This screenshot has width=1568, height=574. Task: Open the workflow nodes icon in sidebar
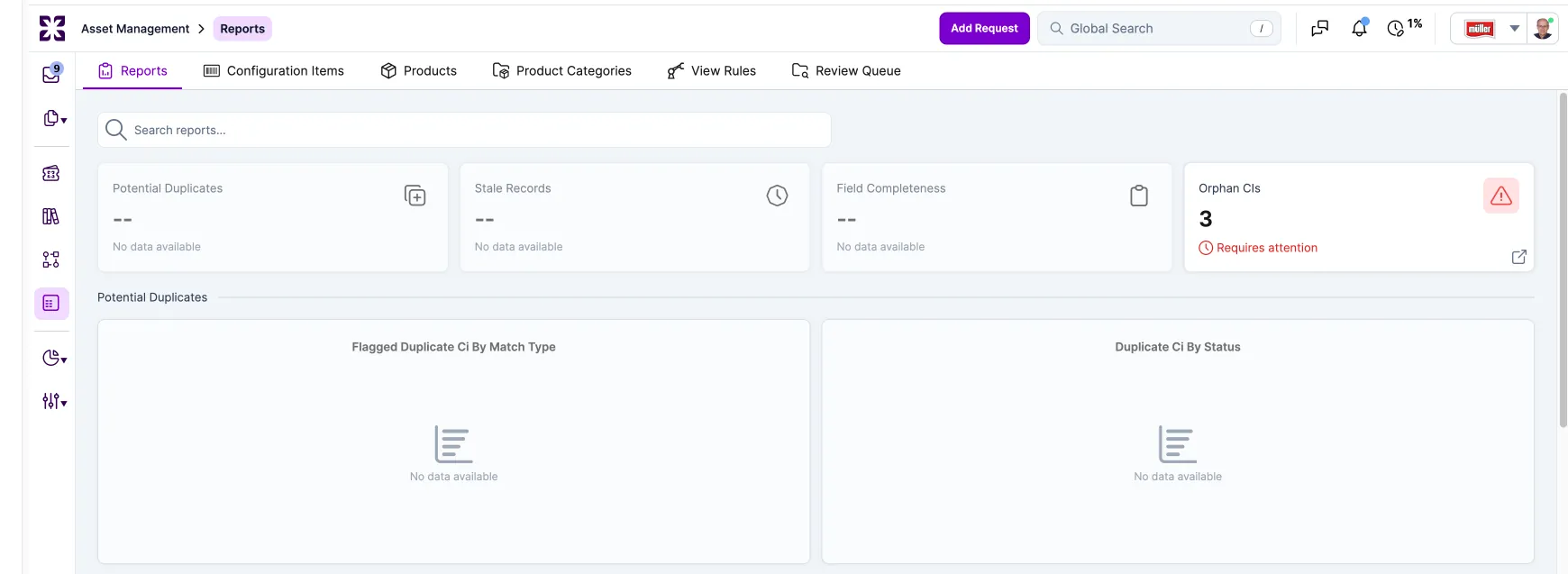(51, 260)
